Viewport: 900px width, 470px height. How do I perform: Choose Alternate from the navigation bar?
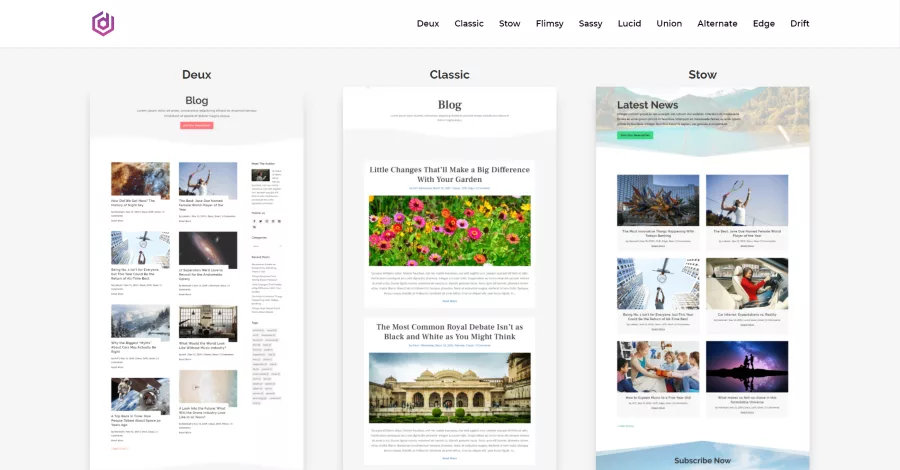[x=717, y=24]
